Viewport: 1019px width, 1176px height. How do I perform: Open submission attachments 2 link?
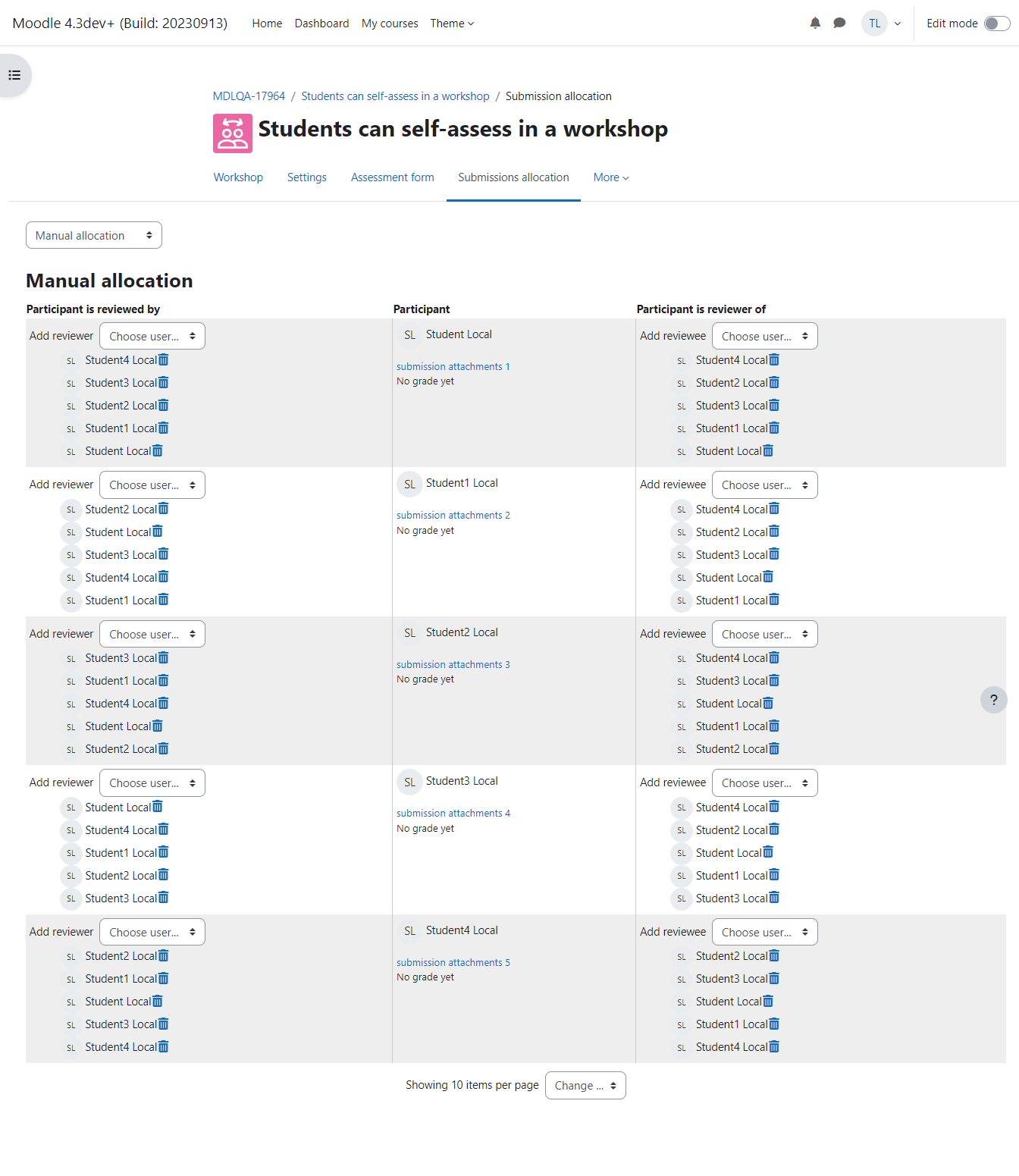click(x=453, y=515)
